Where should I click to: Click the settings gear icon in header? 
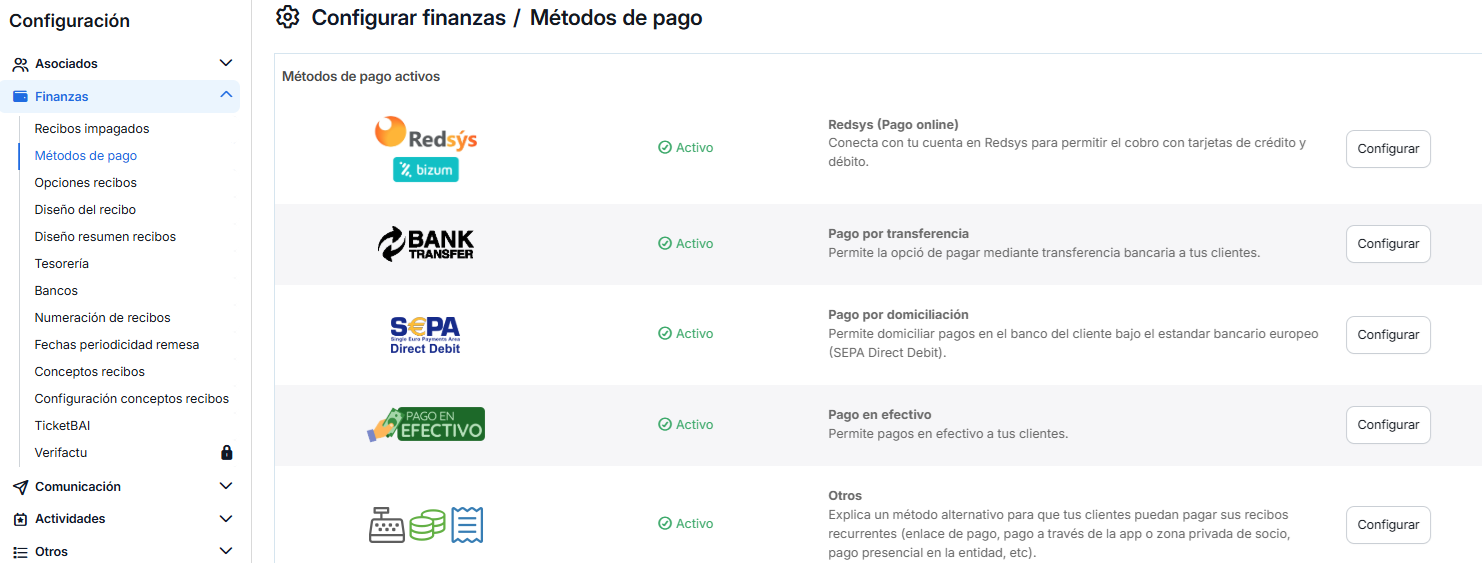coord(288,17)
